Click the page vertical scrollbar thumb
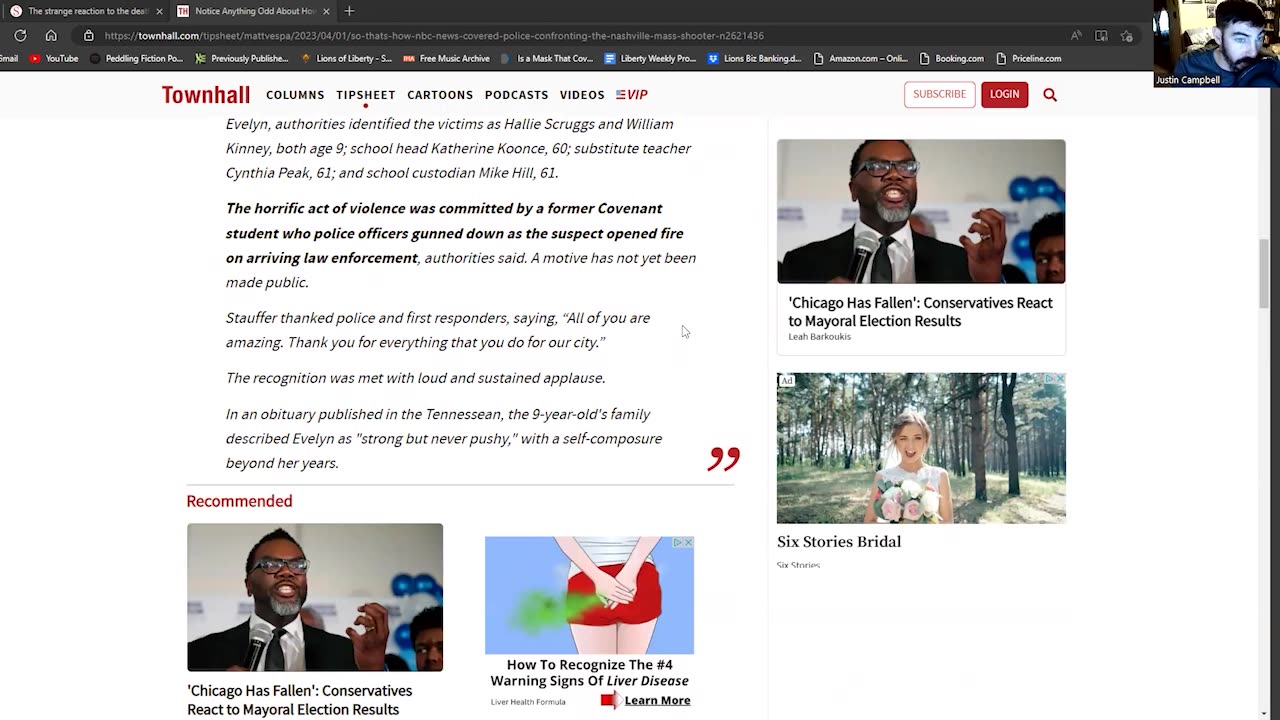This screenshot has width=1280, height=720. [x=1264, y=273]
